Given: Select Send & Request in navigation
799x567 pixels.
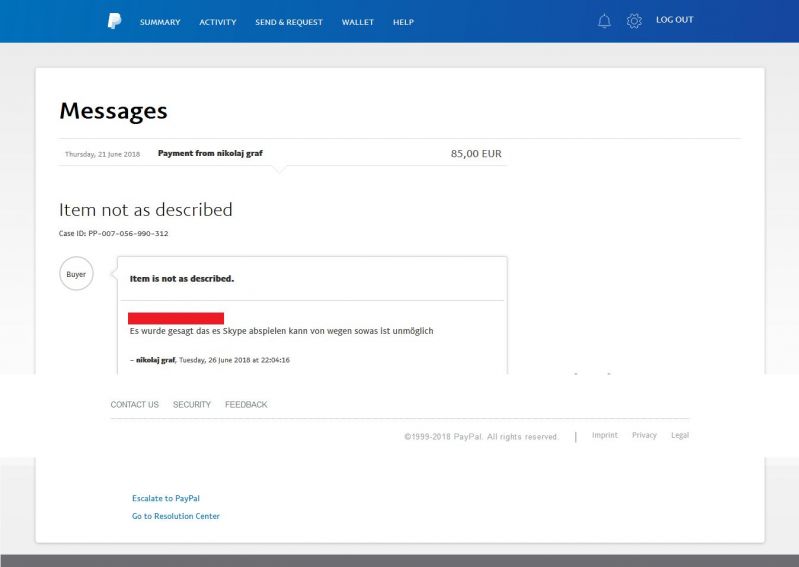Looking at the screenshot, I should [x=289, y=22].
